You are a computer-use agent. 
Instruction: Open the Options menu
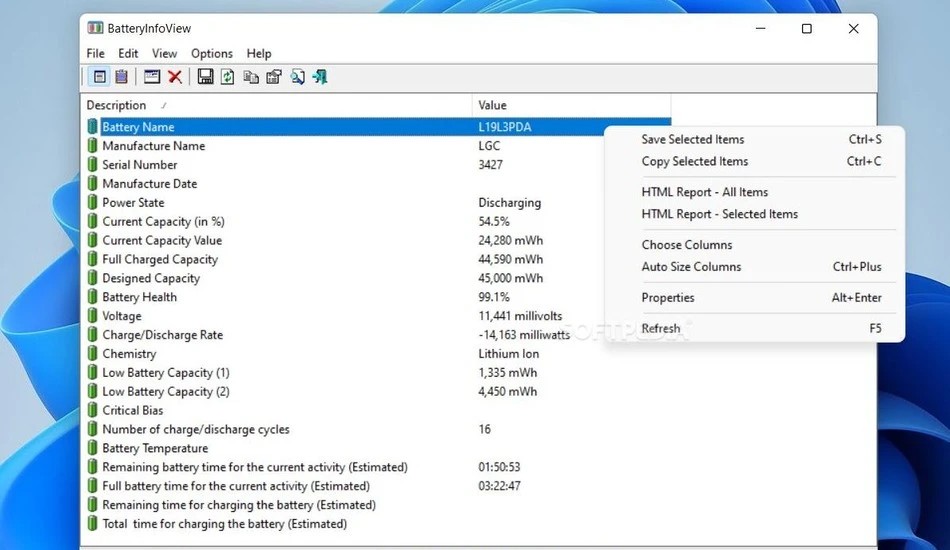pyautogui.click(x=212, y=53)
